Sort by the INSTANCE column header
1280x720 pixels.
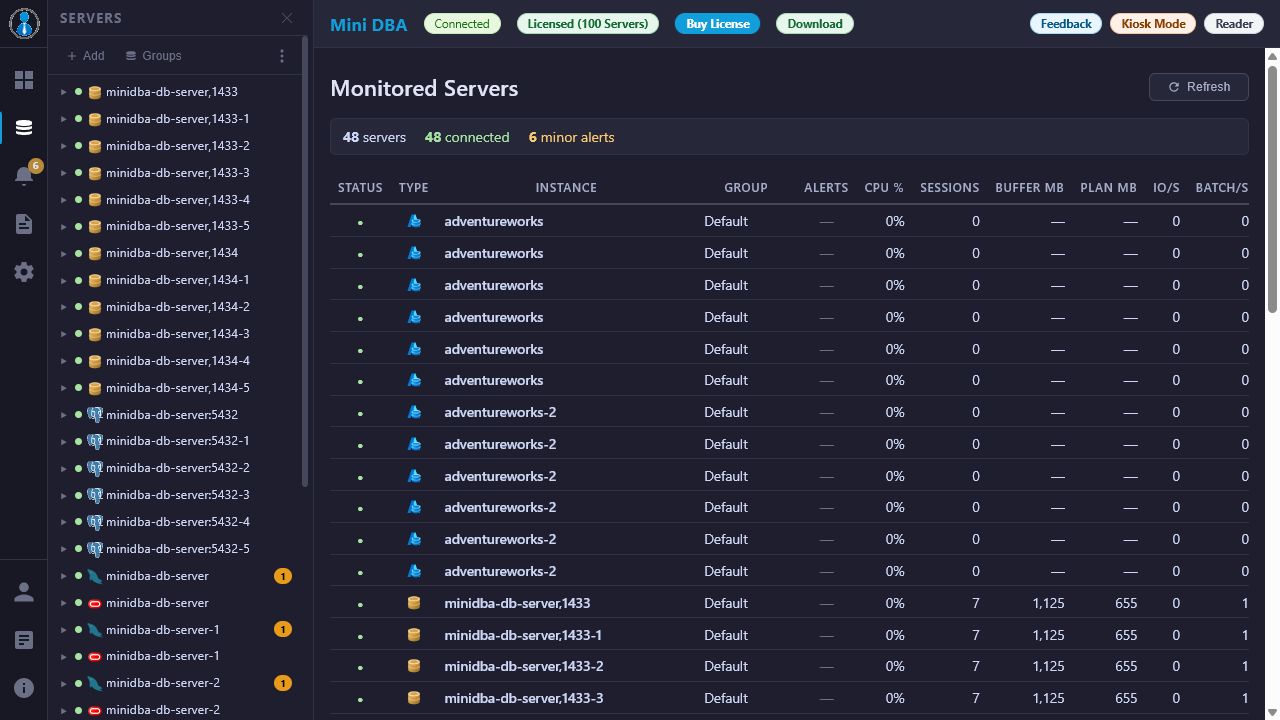click(566, 188)
